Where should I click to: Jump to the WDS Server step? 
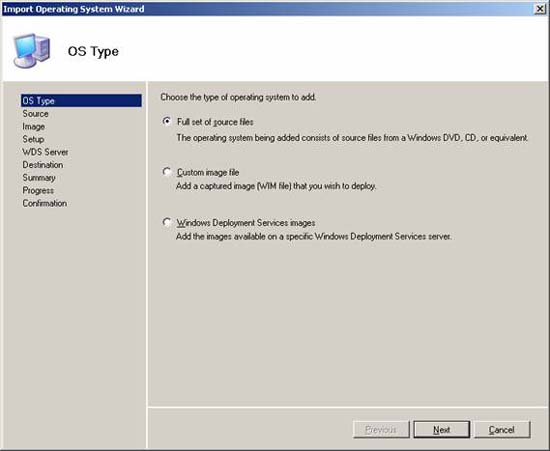coord(45,152)
